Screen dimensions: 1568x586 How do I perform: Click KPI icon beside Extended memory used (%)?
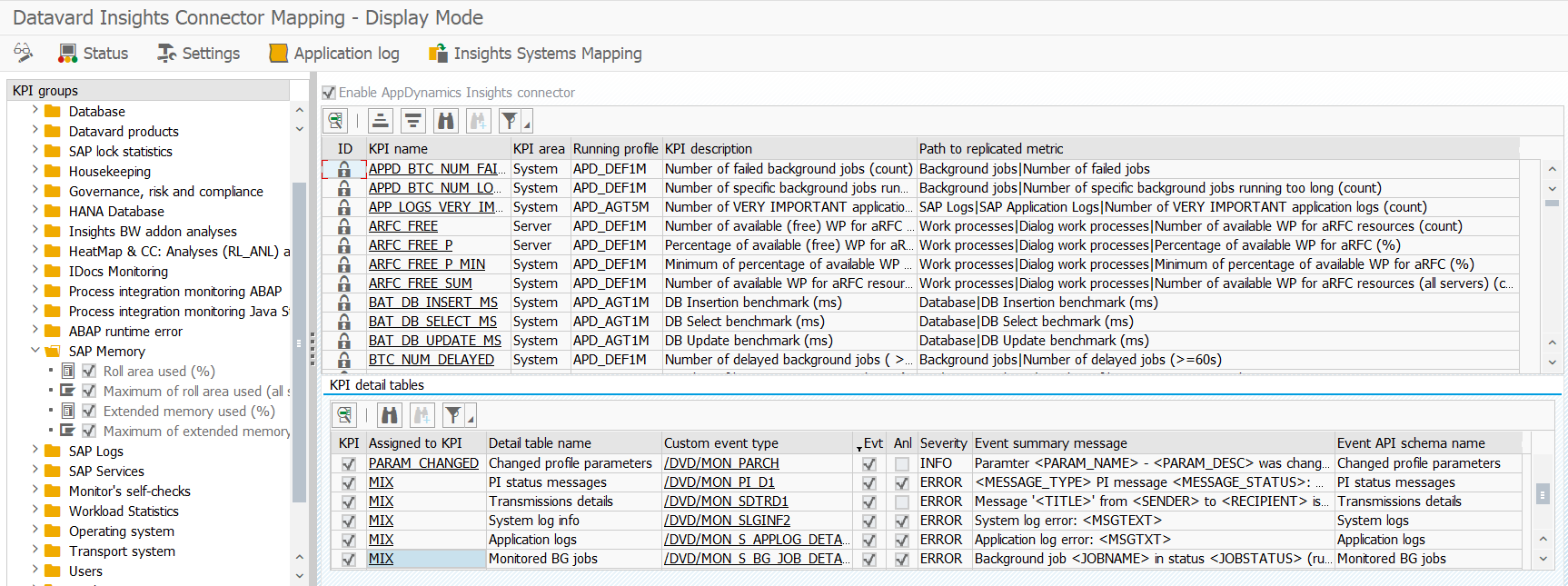coord(68,411)
